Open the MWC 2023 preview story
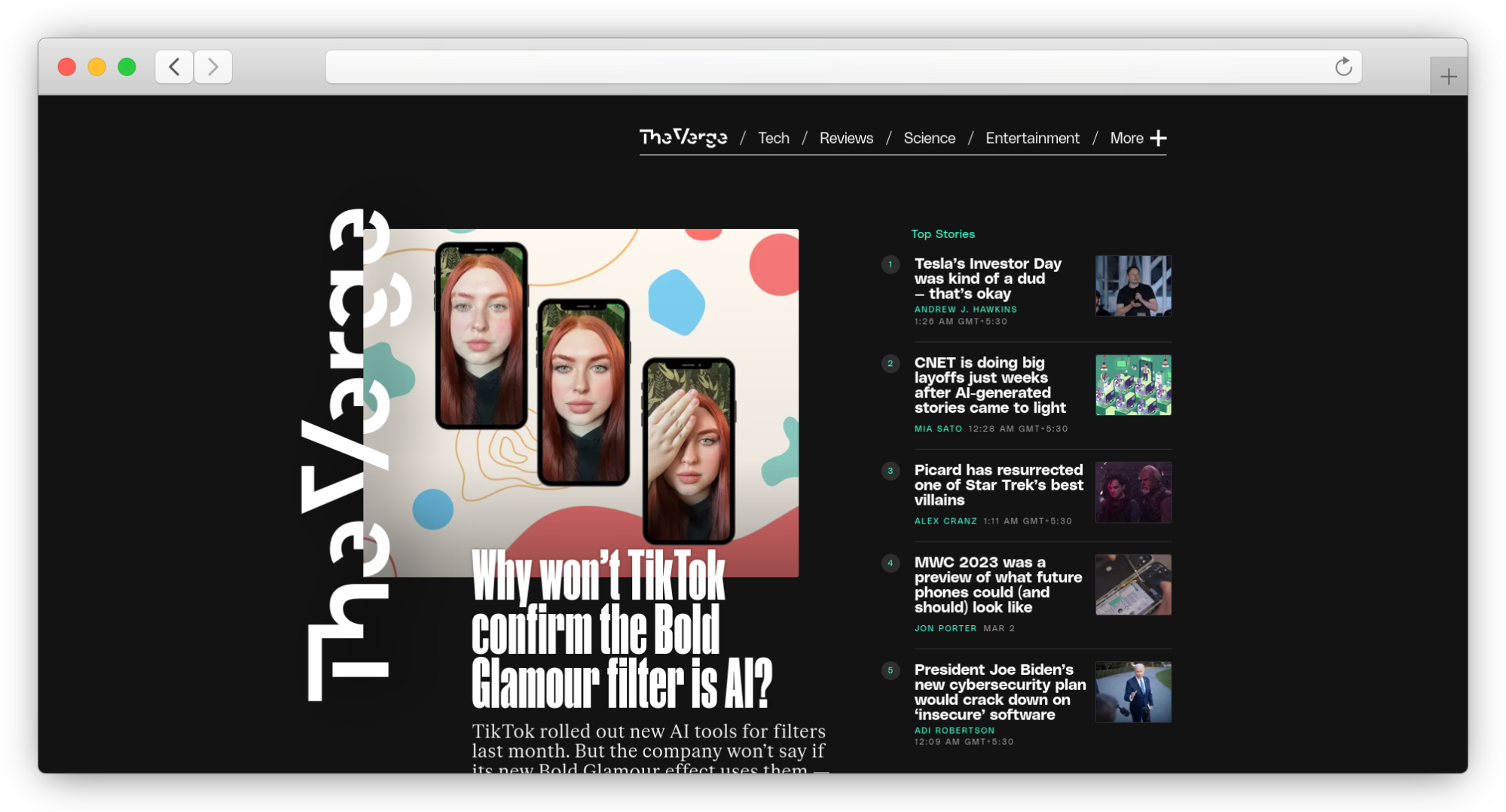The image size is (1506, 812). coord(998,585)
